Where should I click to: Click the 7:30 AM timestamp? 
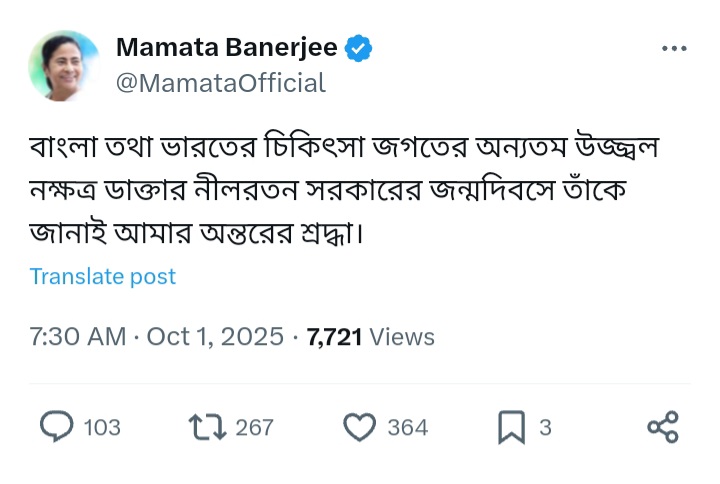[x=77, y=337]
